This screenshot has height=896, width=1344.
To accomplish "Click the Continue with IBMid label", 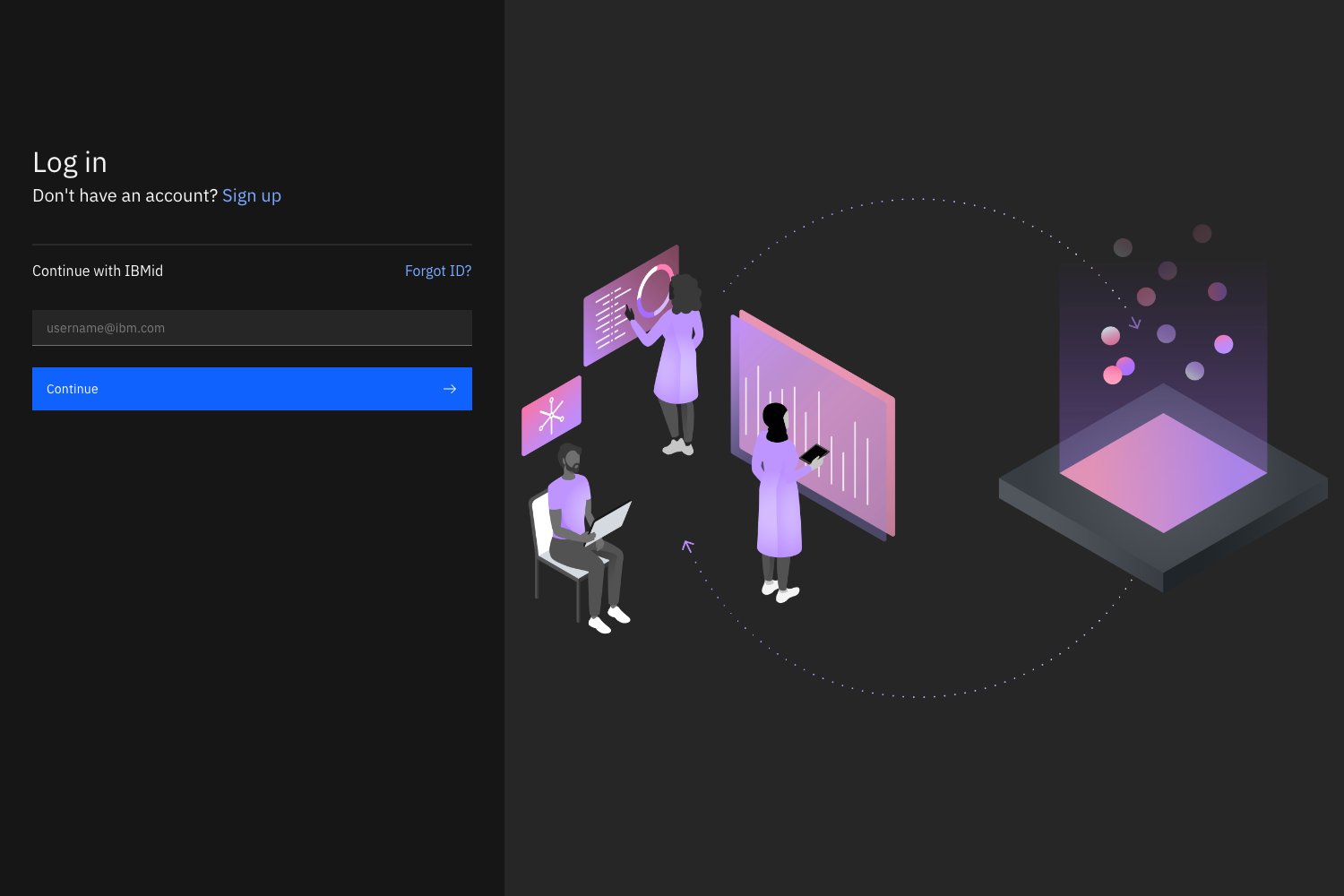I will coord(98,271).
